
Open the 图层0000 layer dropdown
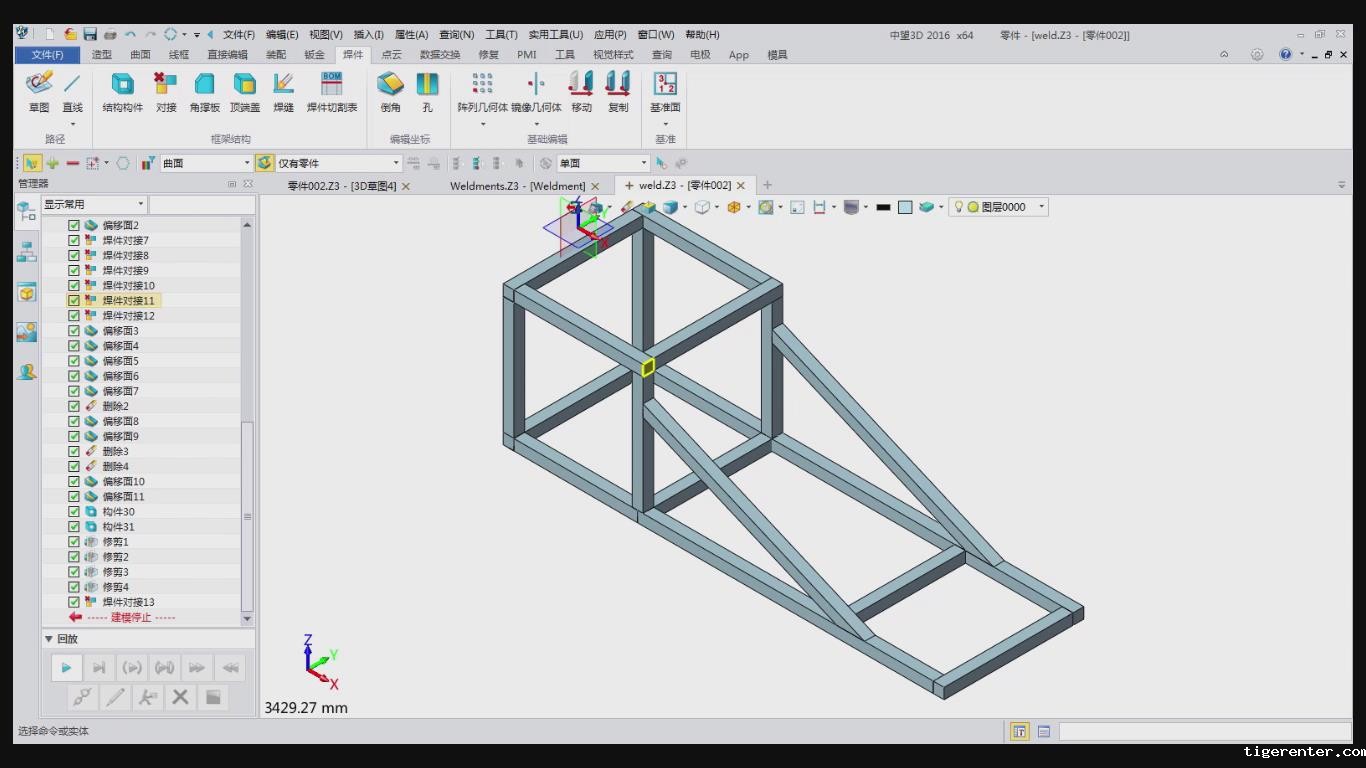pos(1041,207)
